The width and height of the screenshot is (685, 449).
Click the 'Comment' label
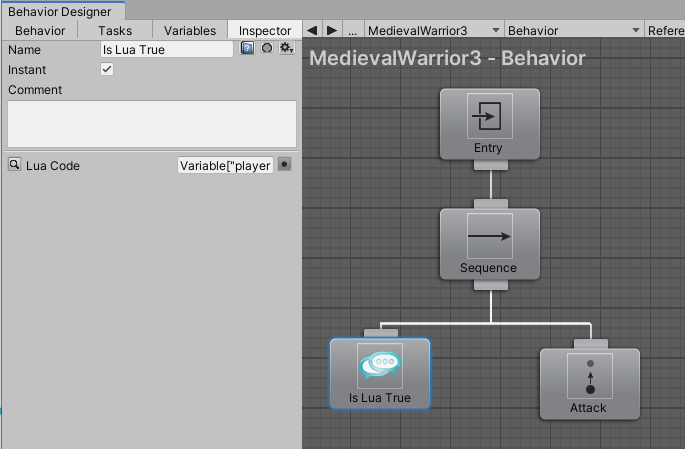tap(35, 90)
